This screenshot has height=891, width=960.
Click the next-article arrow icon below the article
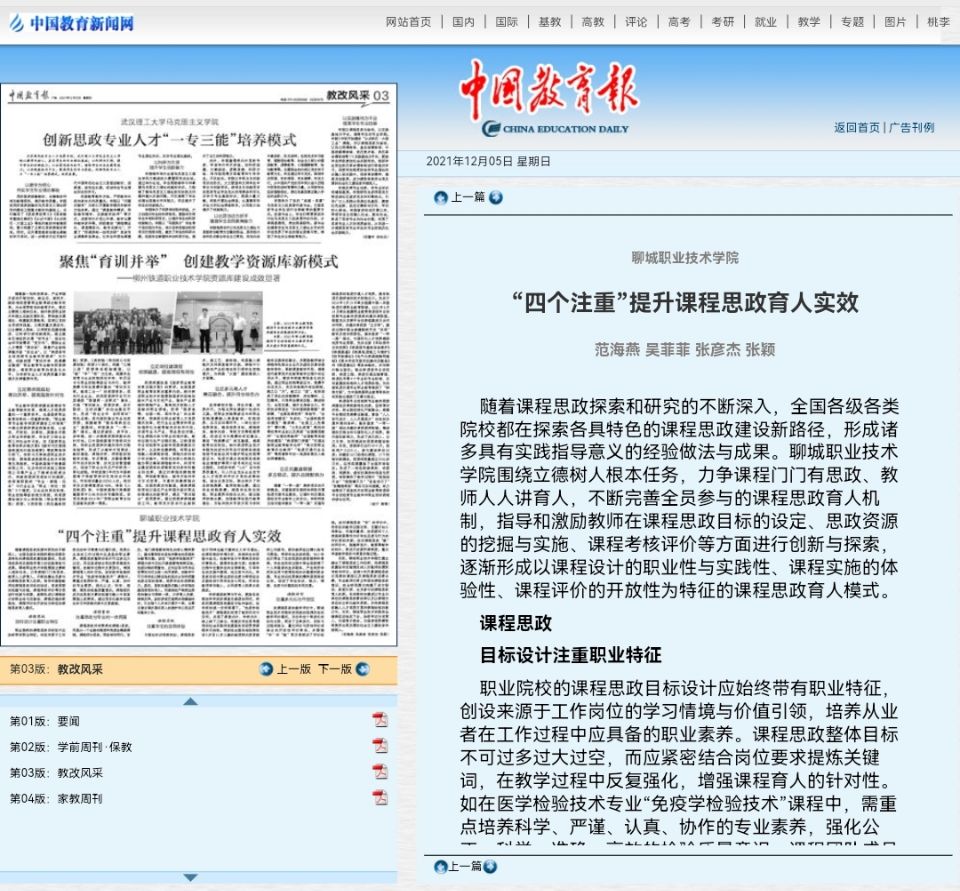pos(490,866)
